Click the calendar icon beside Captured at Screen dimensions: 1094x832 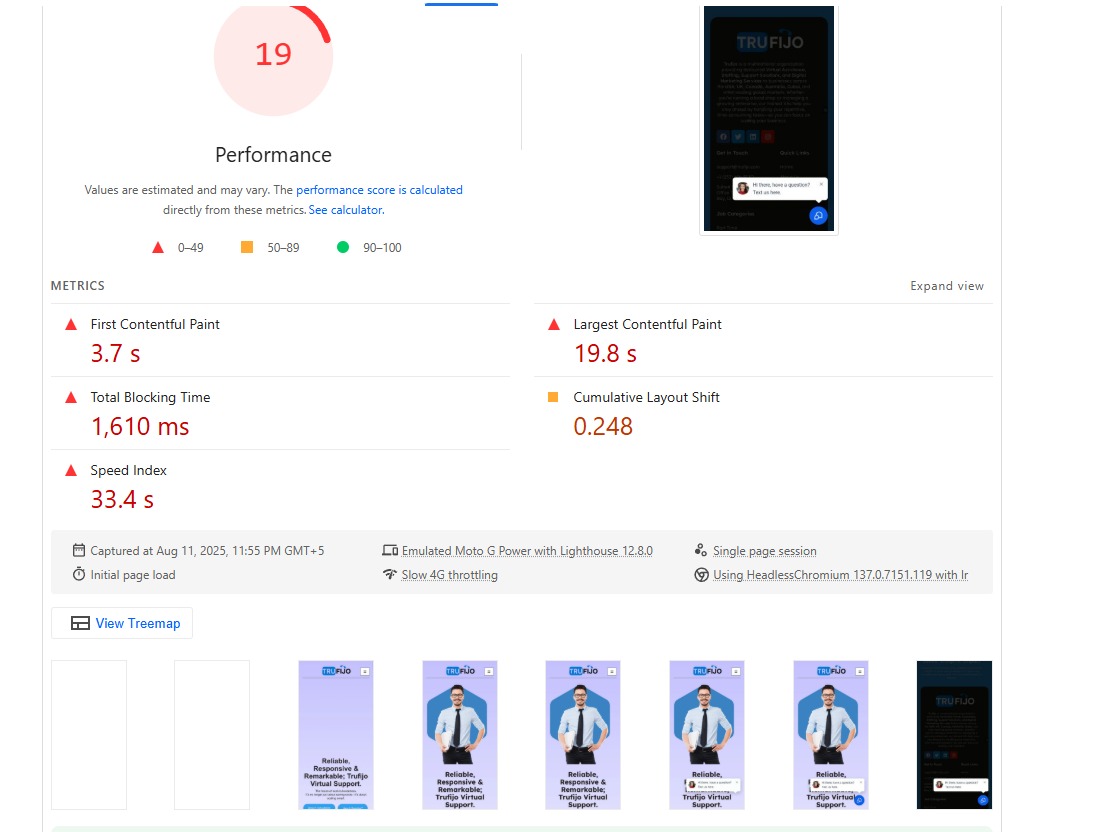pos(79,550)
